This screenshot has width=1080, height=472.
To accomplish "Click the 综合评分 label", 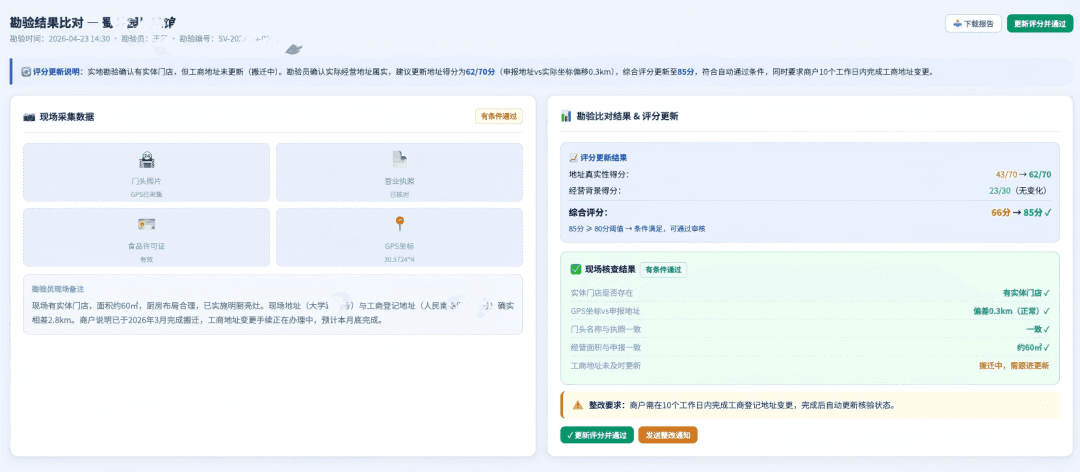I will [589, 213].
